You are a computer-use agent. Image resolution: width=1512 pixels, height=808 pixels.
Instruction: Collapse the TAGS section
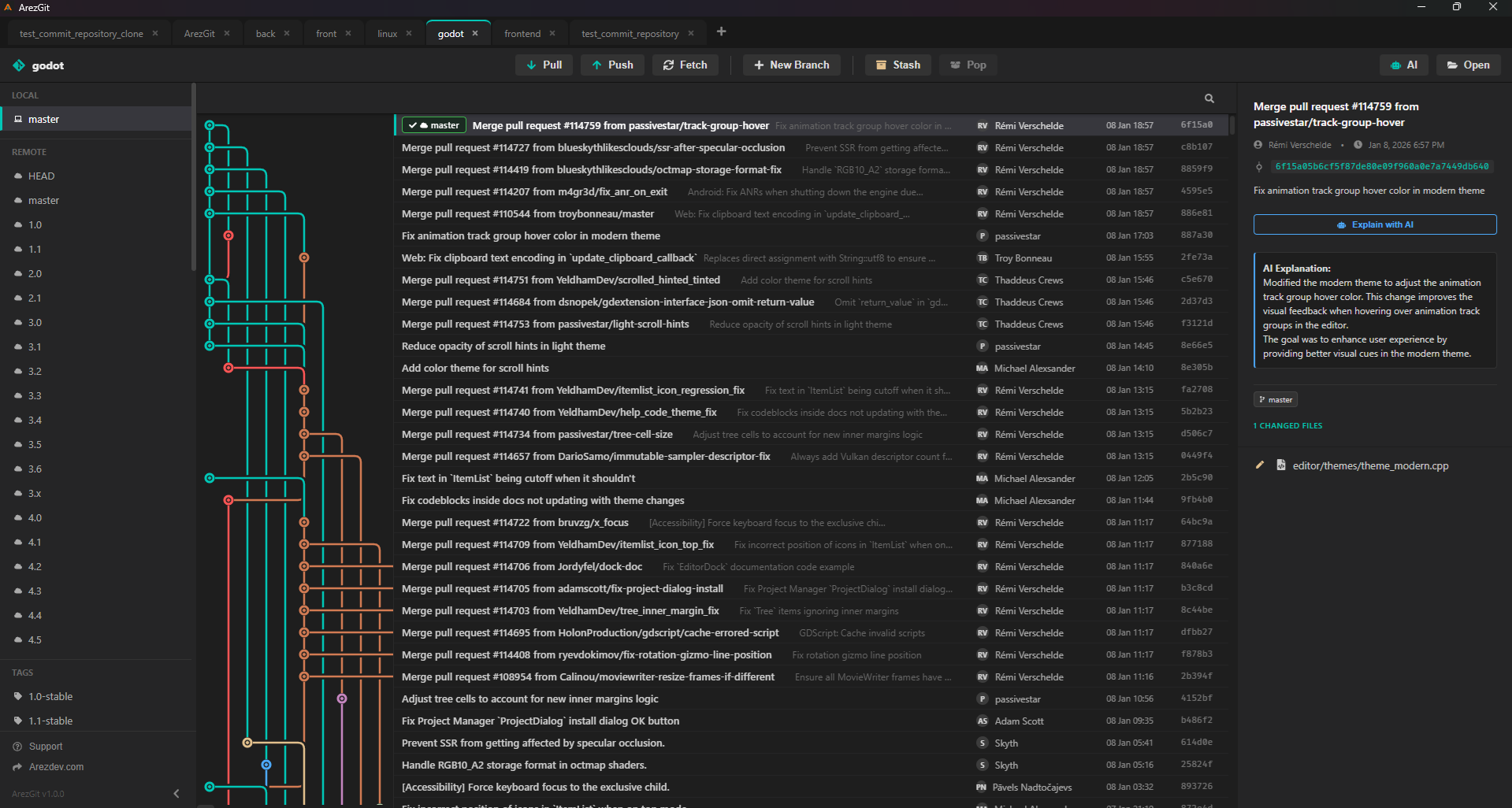(22, 672)
